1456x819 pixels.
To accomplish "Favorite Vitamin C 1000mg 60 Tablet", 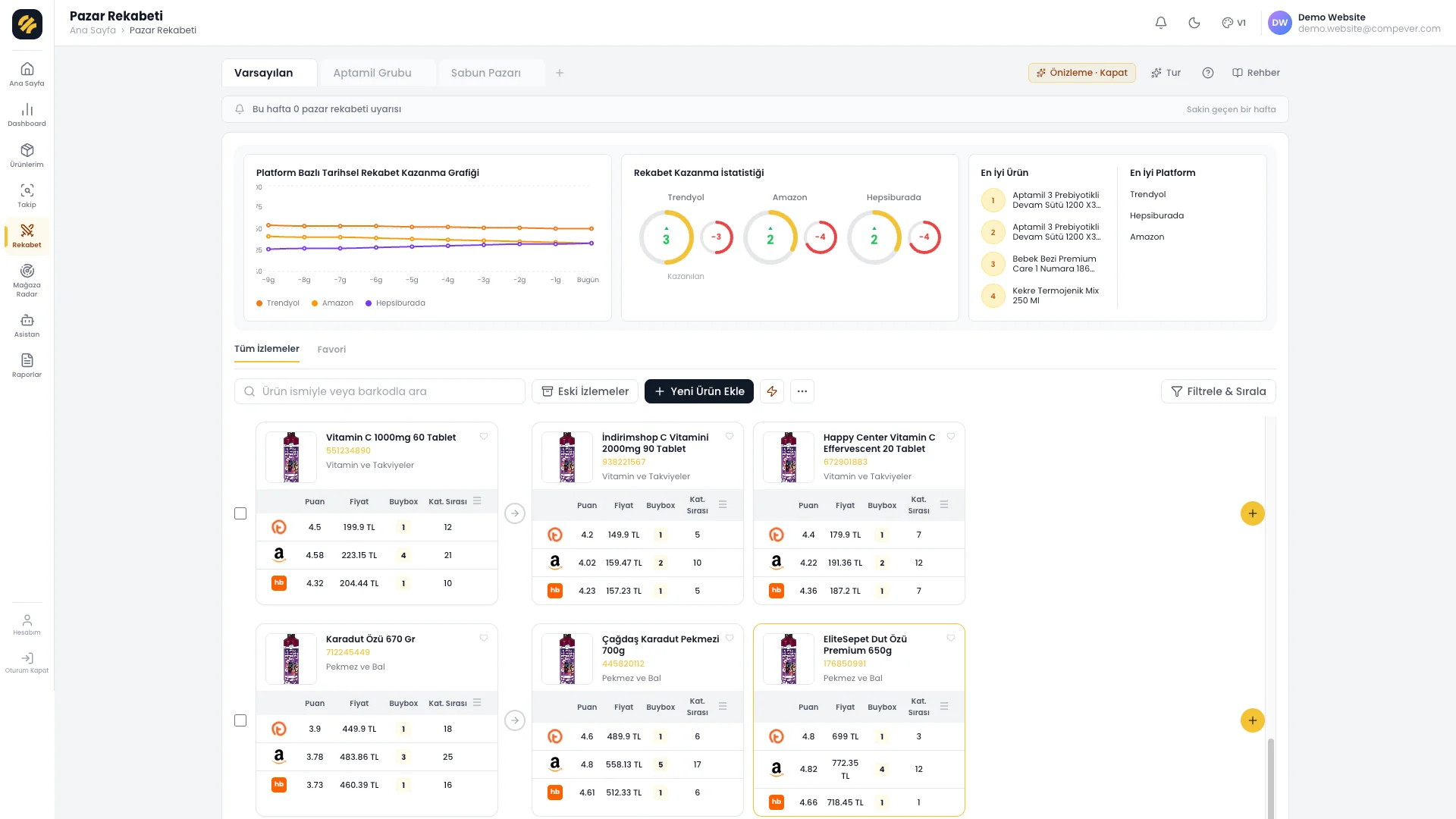I will (484, 436).
